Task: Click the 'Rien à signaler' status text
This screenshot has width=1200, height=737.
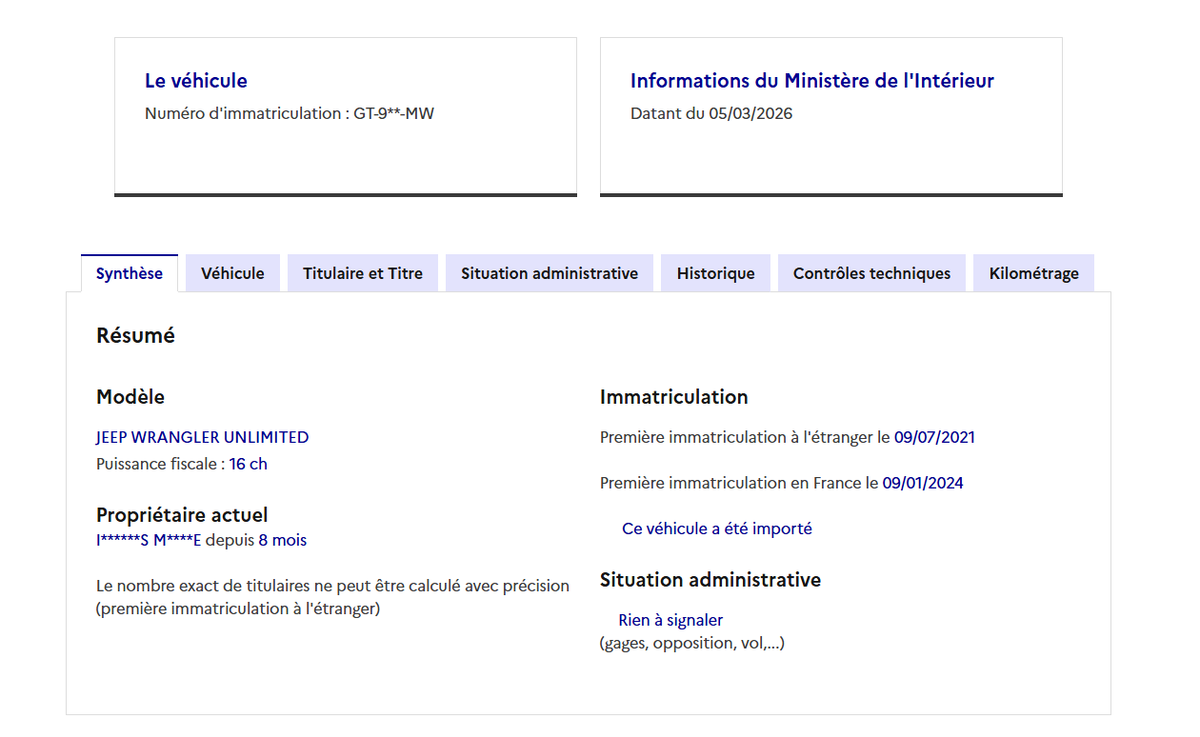Action: point(670,620)
